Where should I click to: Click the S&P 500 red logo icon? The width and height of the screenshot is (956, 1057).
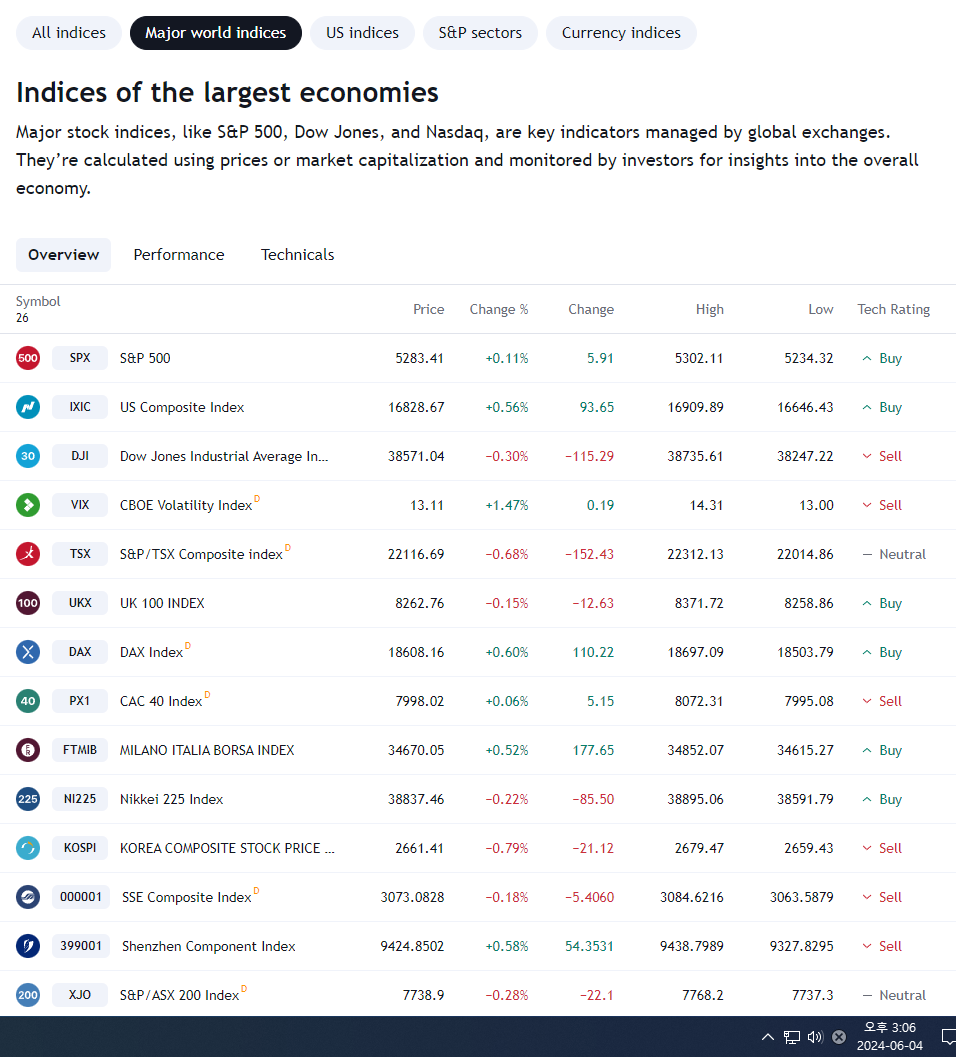[28, 358]
